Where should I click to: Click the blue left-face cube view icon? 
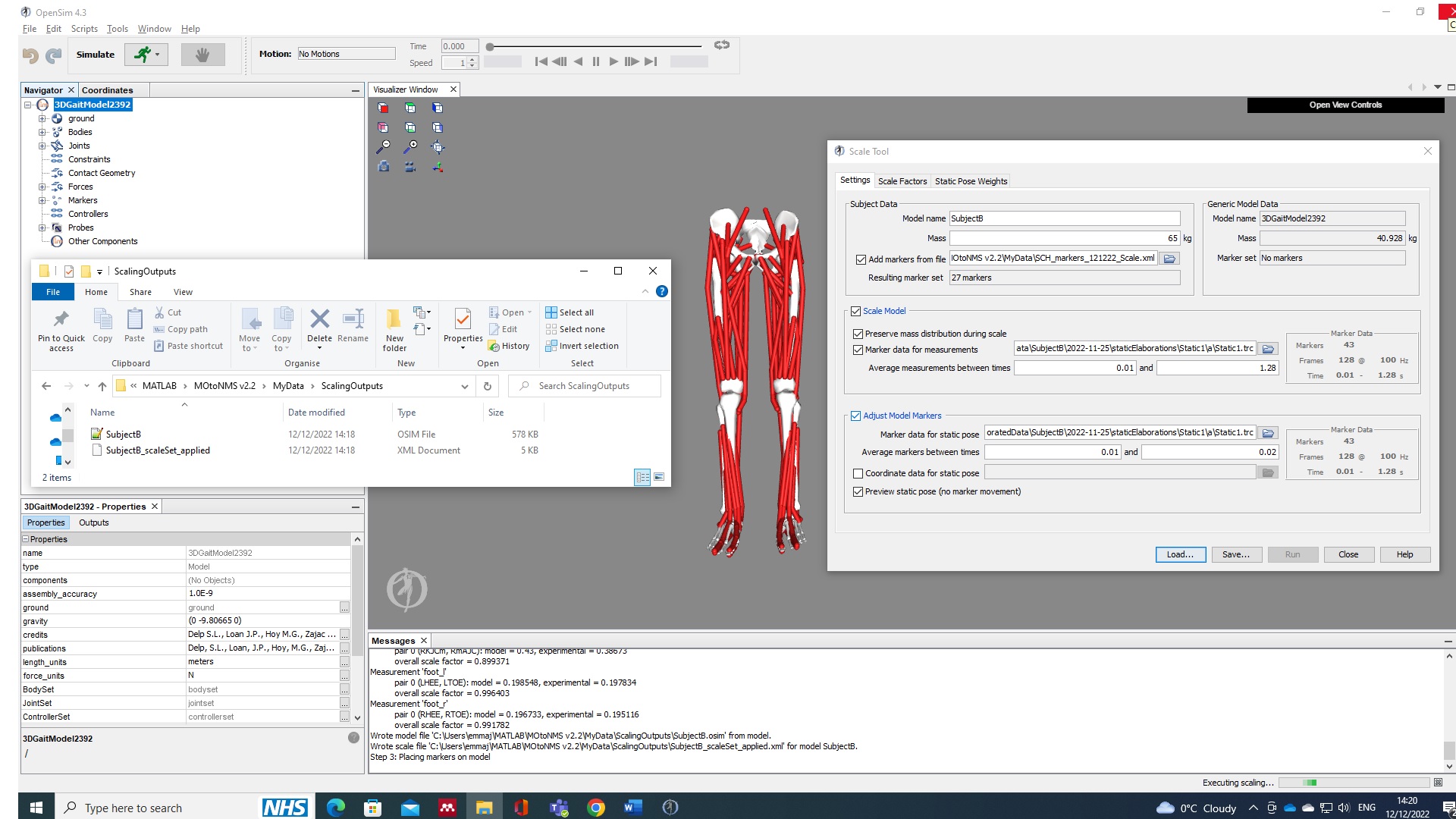point(438,108)
